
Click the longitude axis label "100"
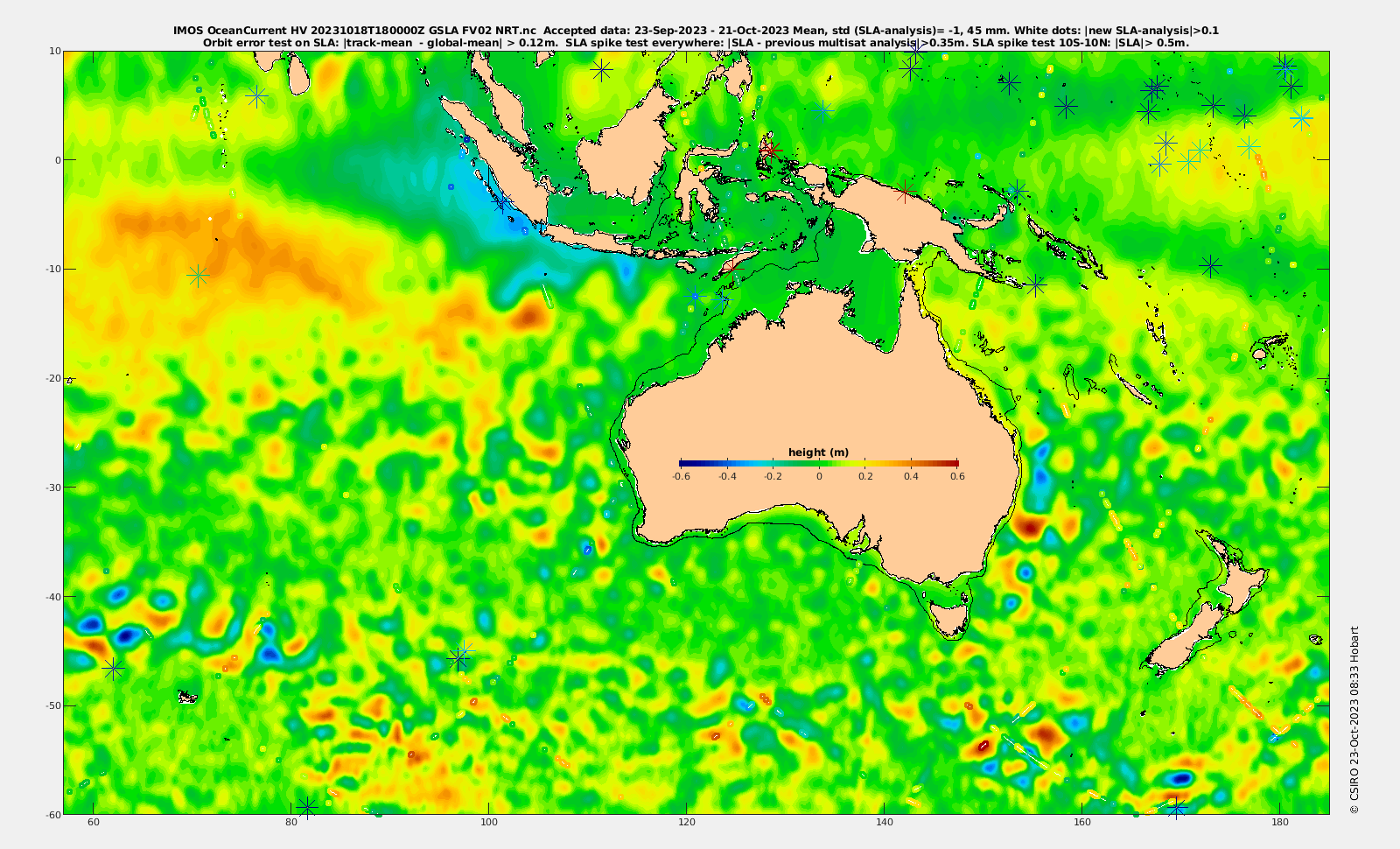(x=489, y=822)
